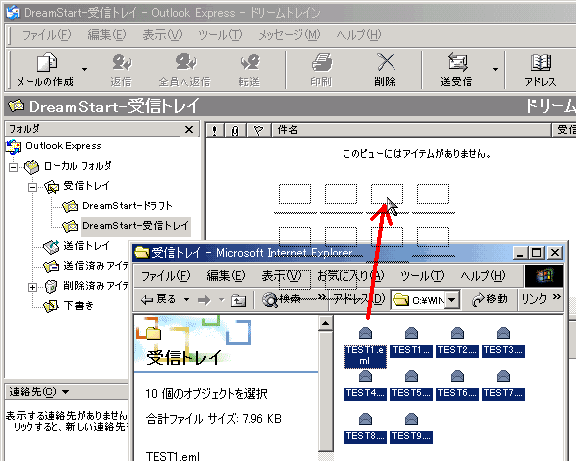Select the TEST2 mail file icon

point(457,333)
